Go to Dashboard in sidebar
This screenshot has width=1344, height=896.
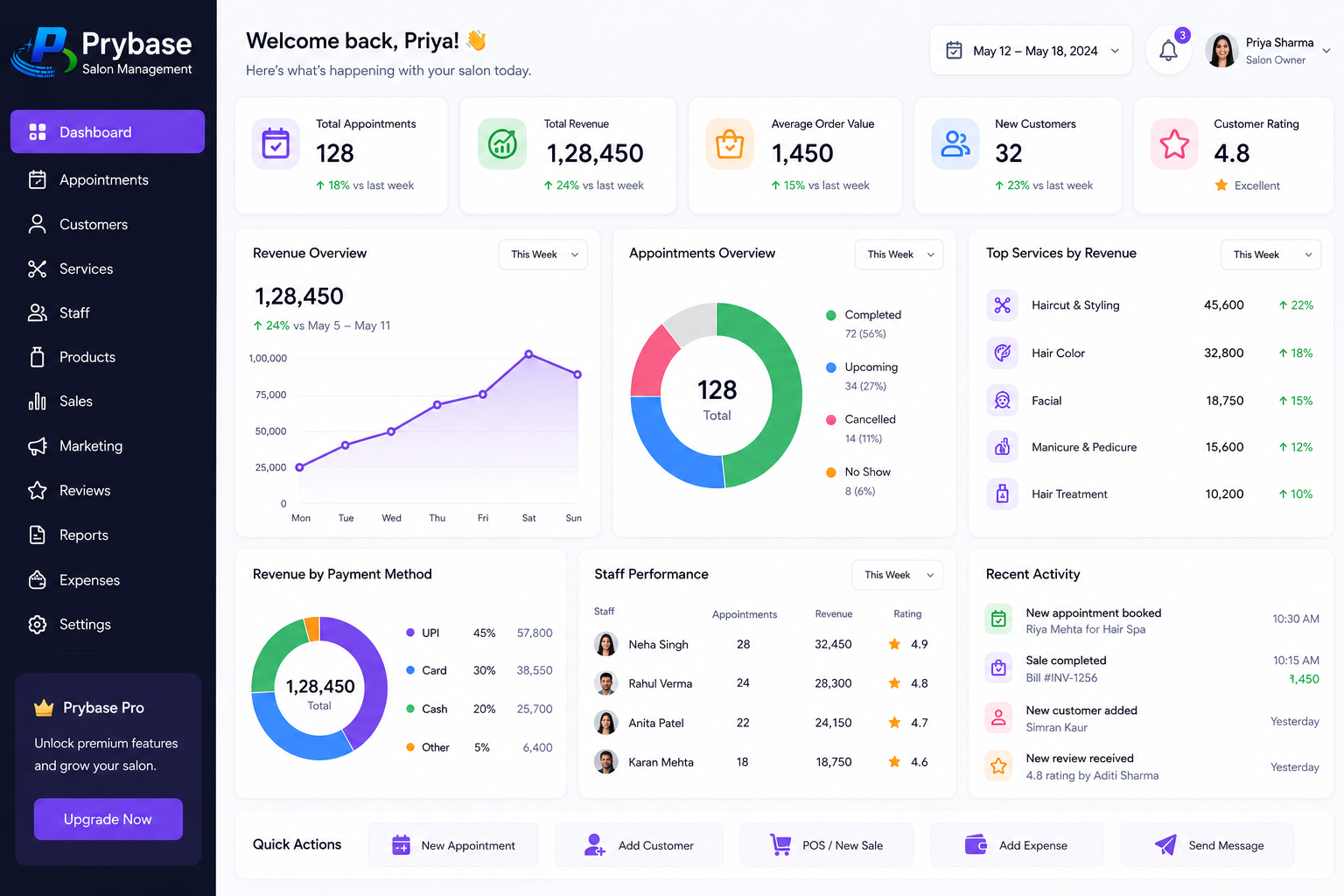(108, 132)
